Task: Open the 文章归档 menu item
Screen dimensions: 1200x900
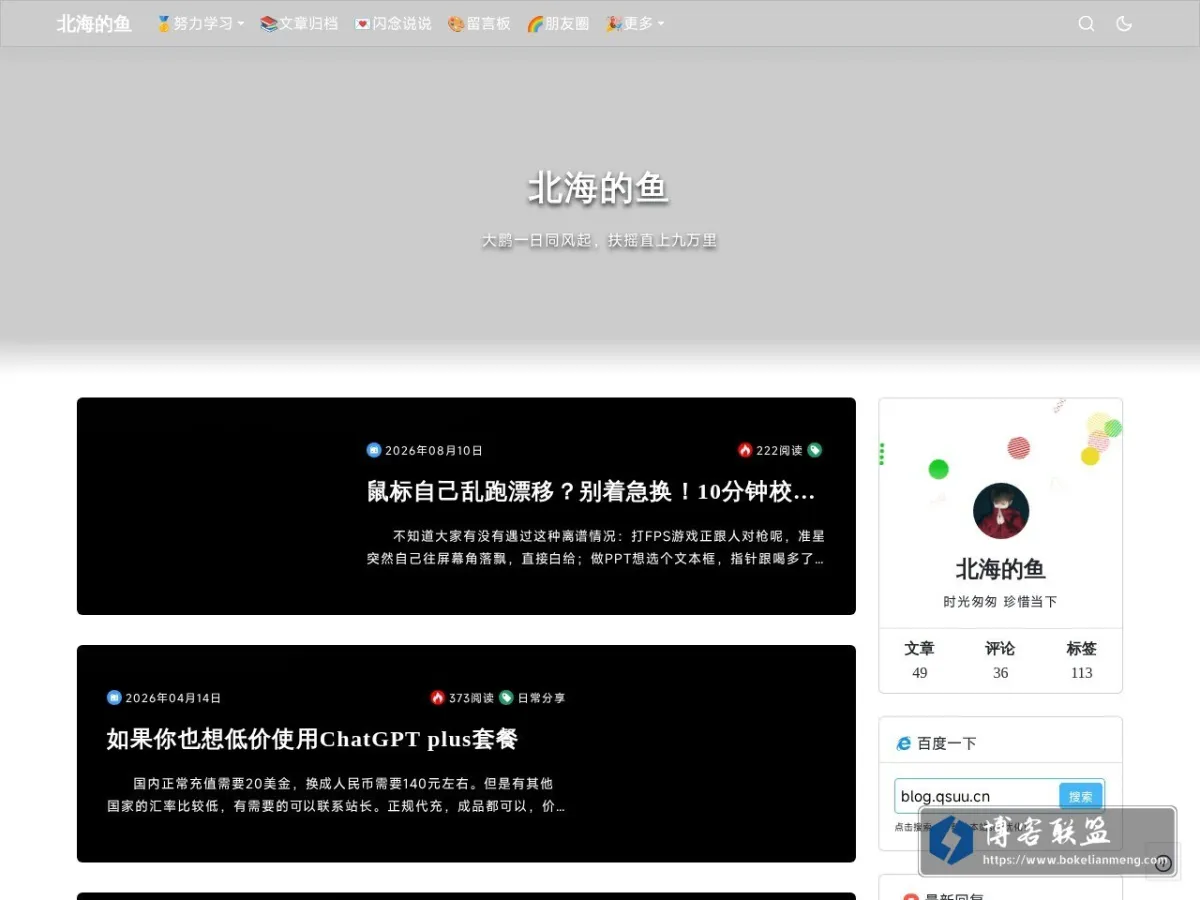Action: pos(299,23)
